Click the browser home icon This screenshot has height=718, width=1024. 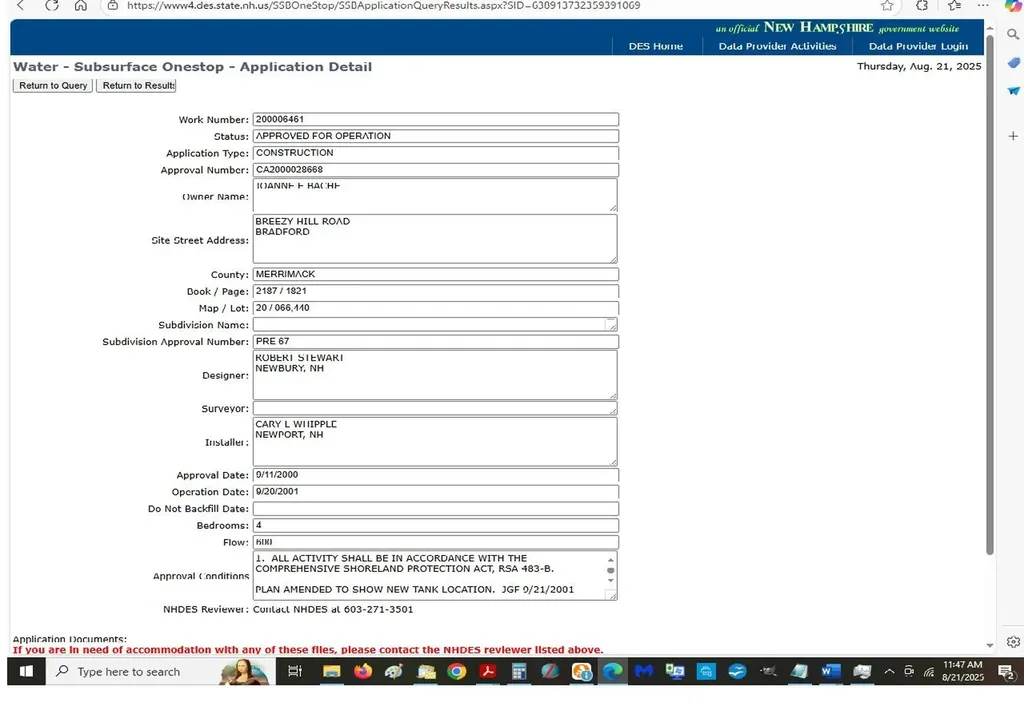(81, 6)
